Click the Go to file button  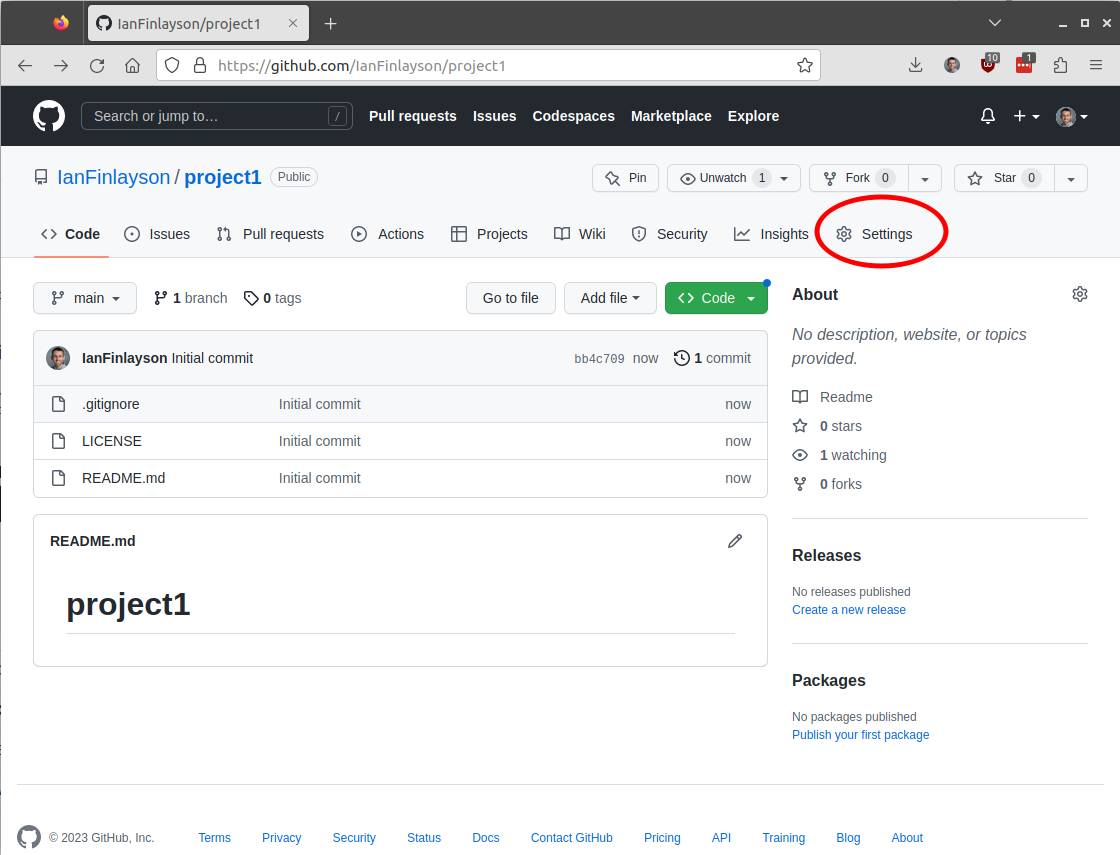click(x=510, y=298)
